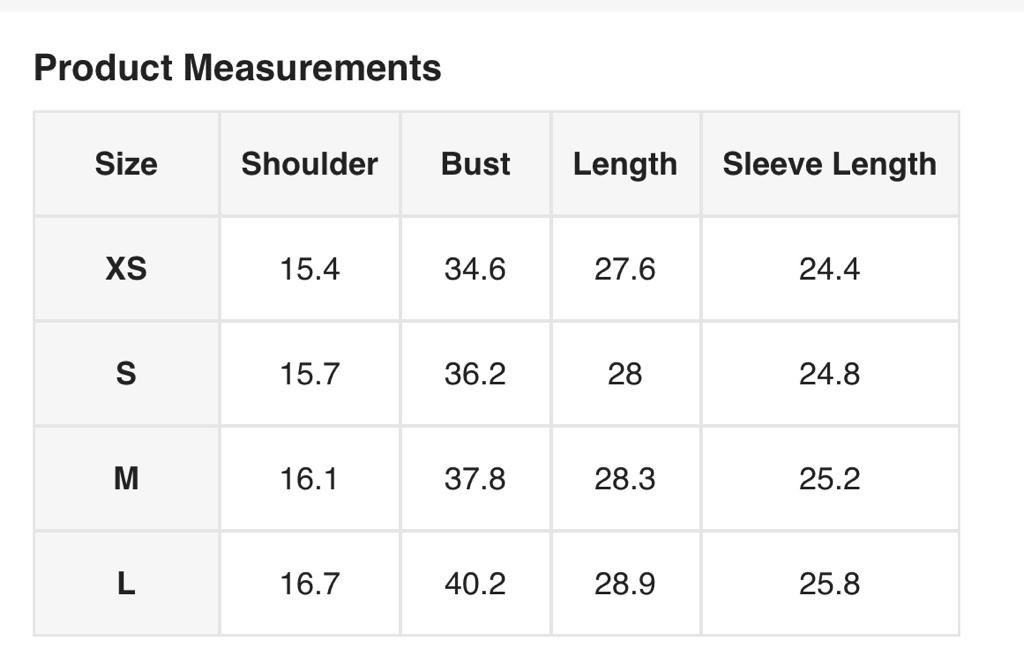Select S length value 28
Screen dimensions: 1024x649
(x=625, y=374)
